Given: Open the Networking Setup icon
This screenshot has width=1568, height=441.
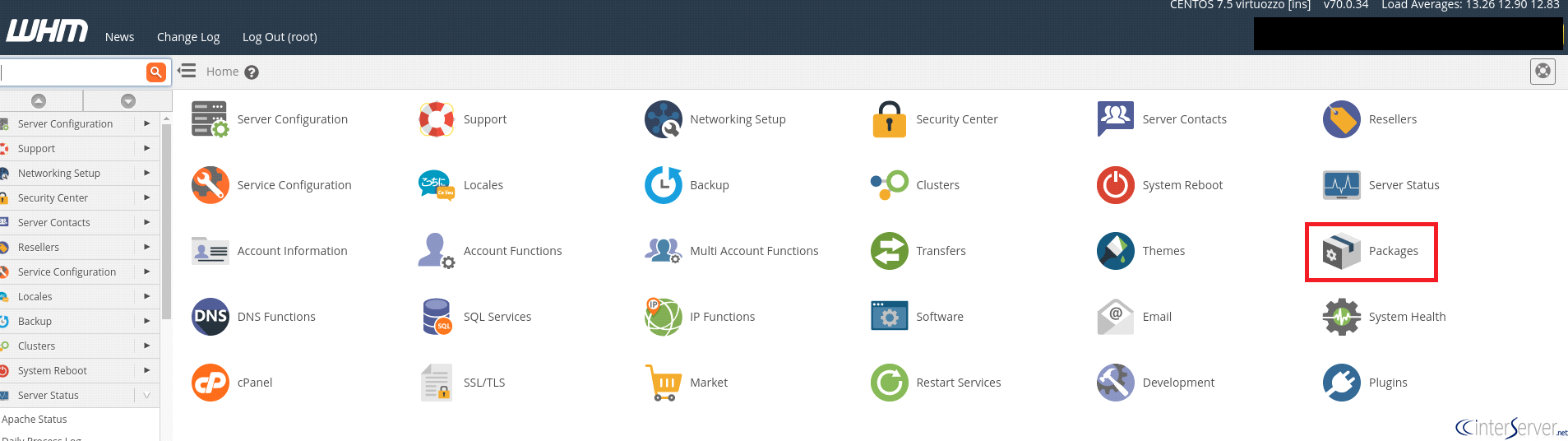Looking at the screenshot, I should tap(664, 119).
